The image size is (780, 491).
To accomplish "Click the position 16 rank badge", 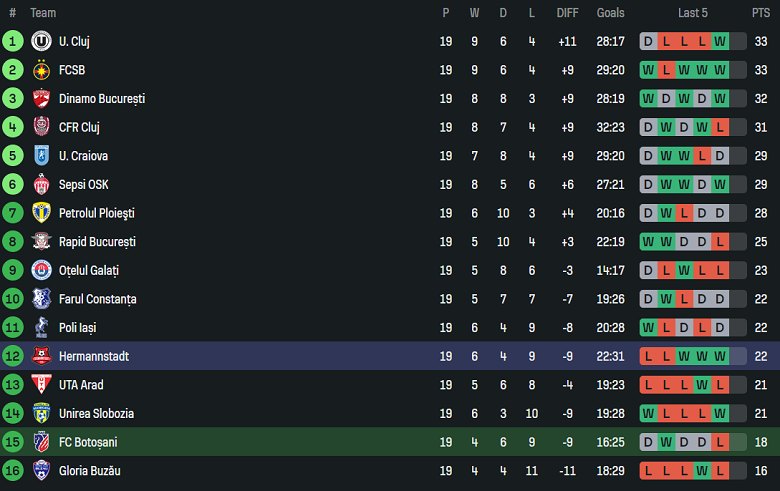I will (12, 471).
